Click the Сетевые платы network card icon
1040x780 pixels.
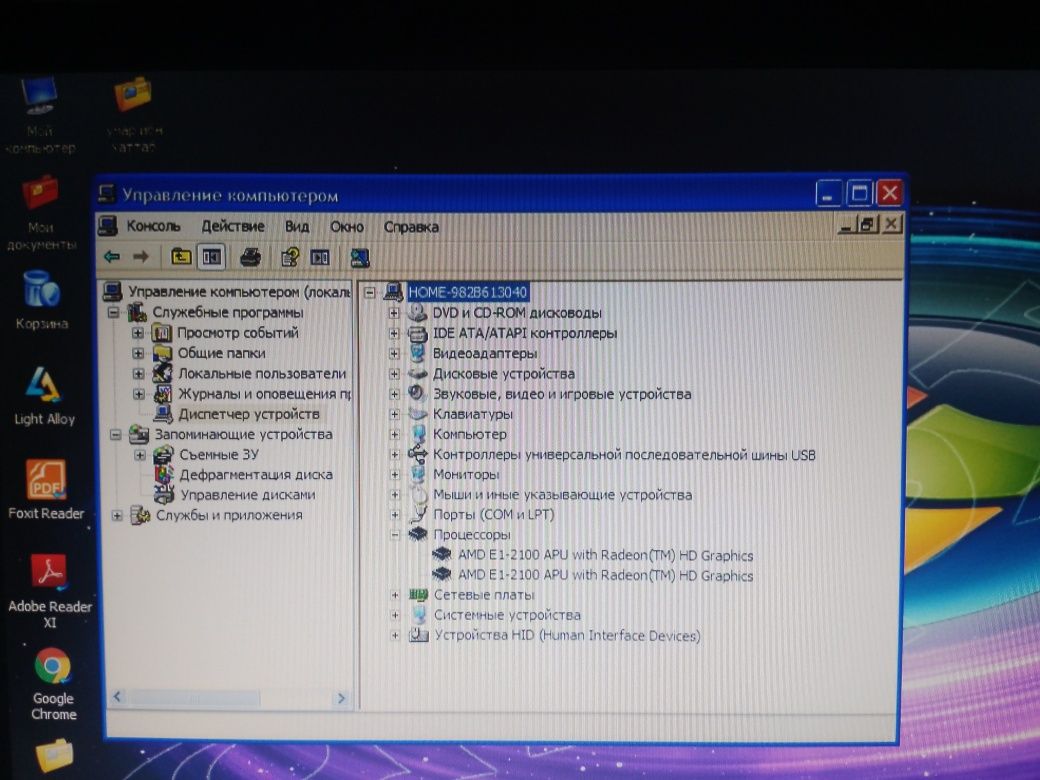tap(418, 594)
